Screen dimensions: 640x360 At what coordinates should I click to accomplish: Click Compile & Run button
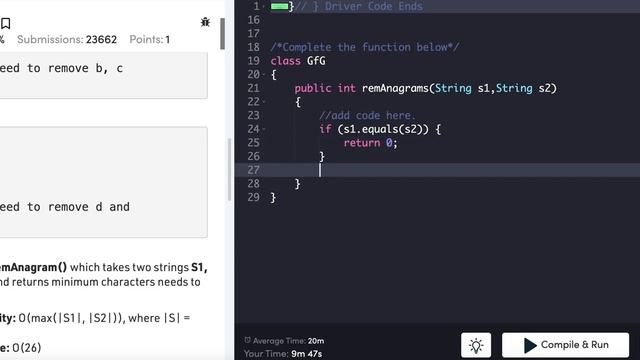pyautogui.click(x=565, y=345)
